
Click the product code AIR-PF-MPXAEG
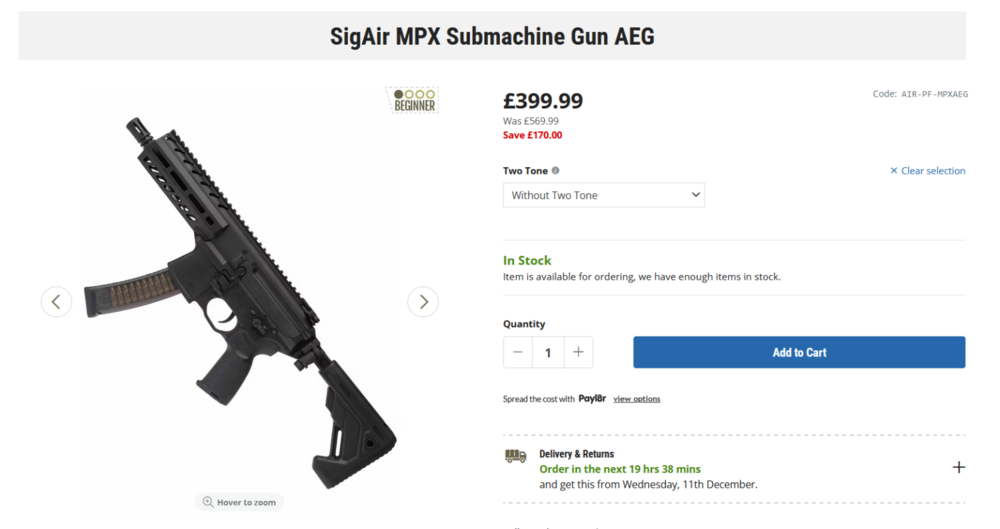coord(934,94)
